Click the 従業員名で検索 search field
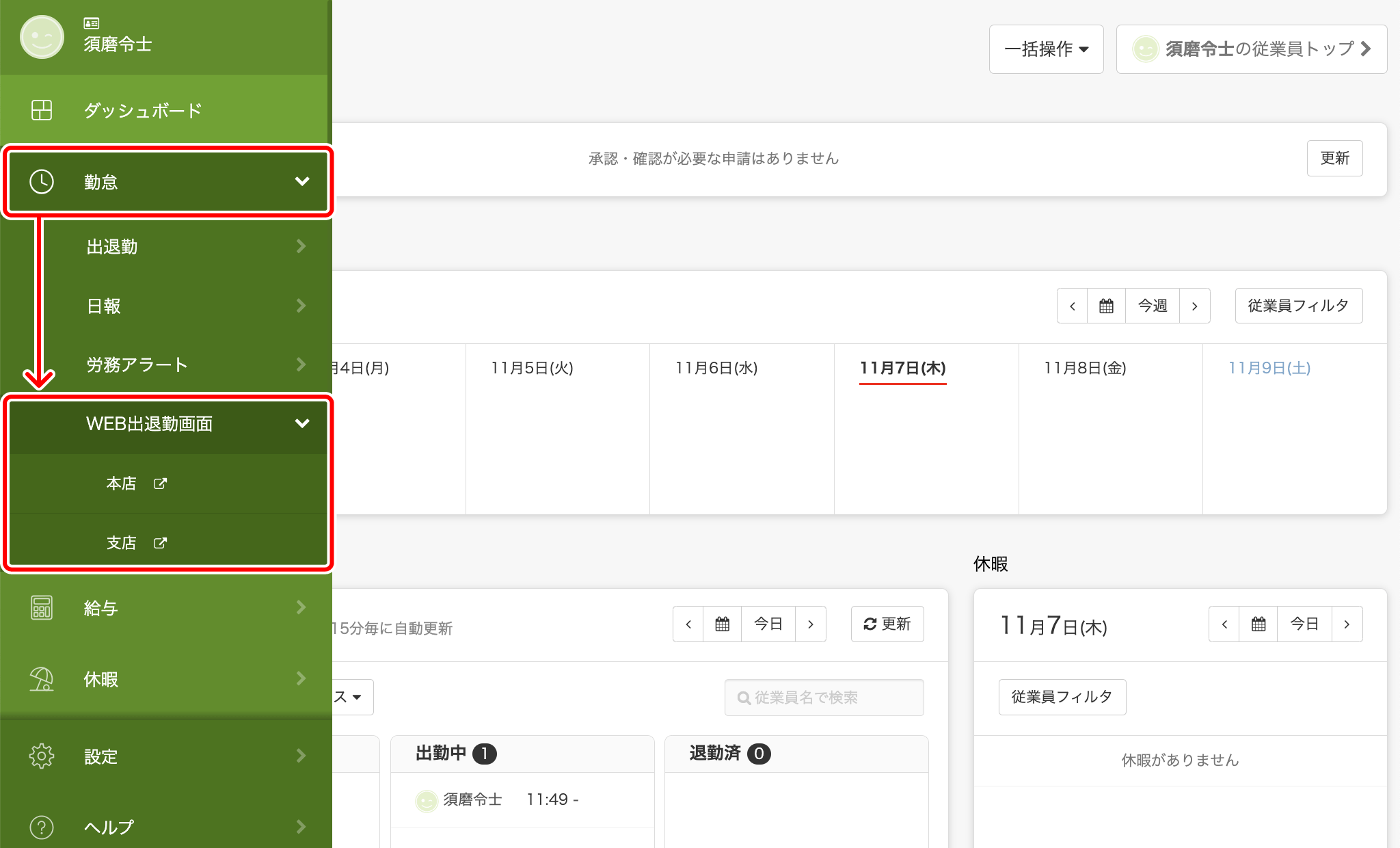This screenshot has width=1400, height=848. click(x=824, y=698)
